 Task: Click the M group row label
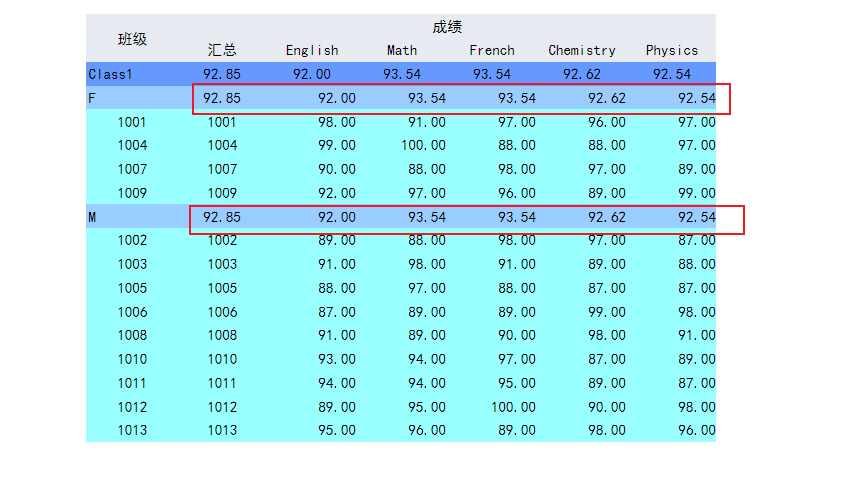click(x=92, y=217)
